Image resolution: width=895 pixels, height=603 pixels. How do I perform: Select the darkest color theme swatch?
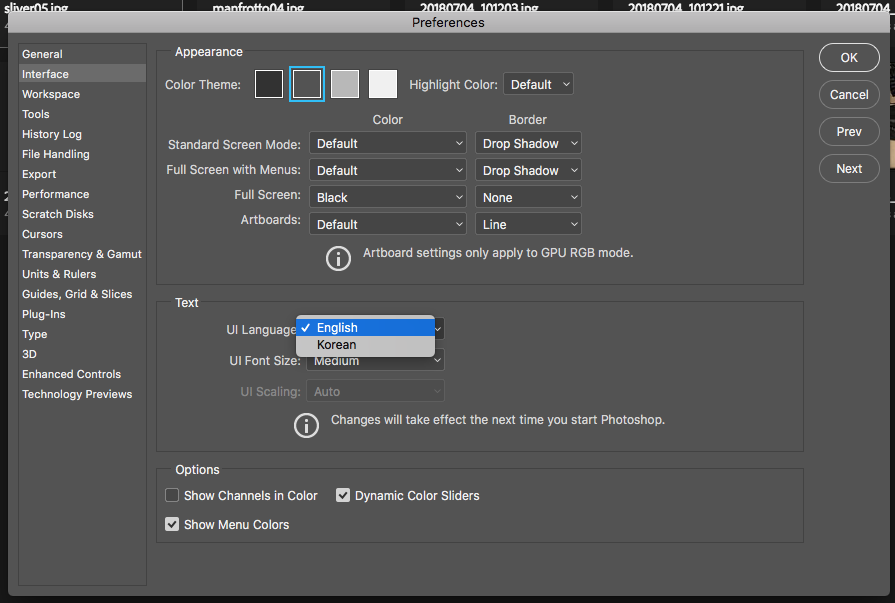click(x=269, y=85)
